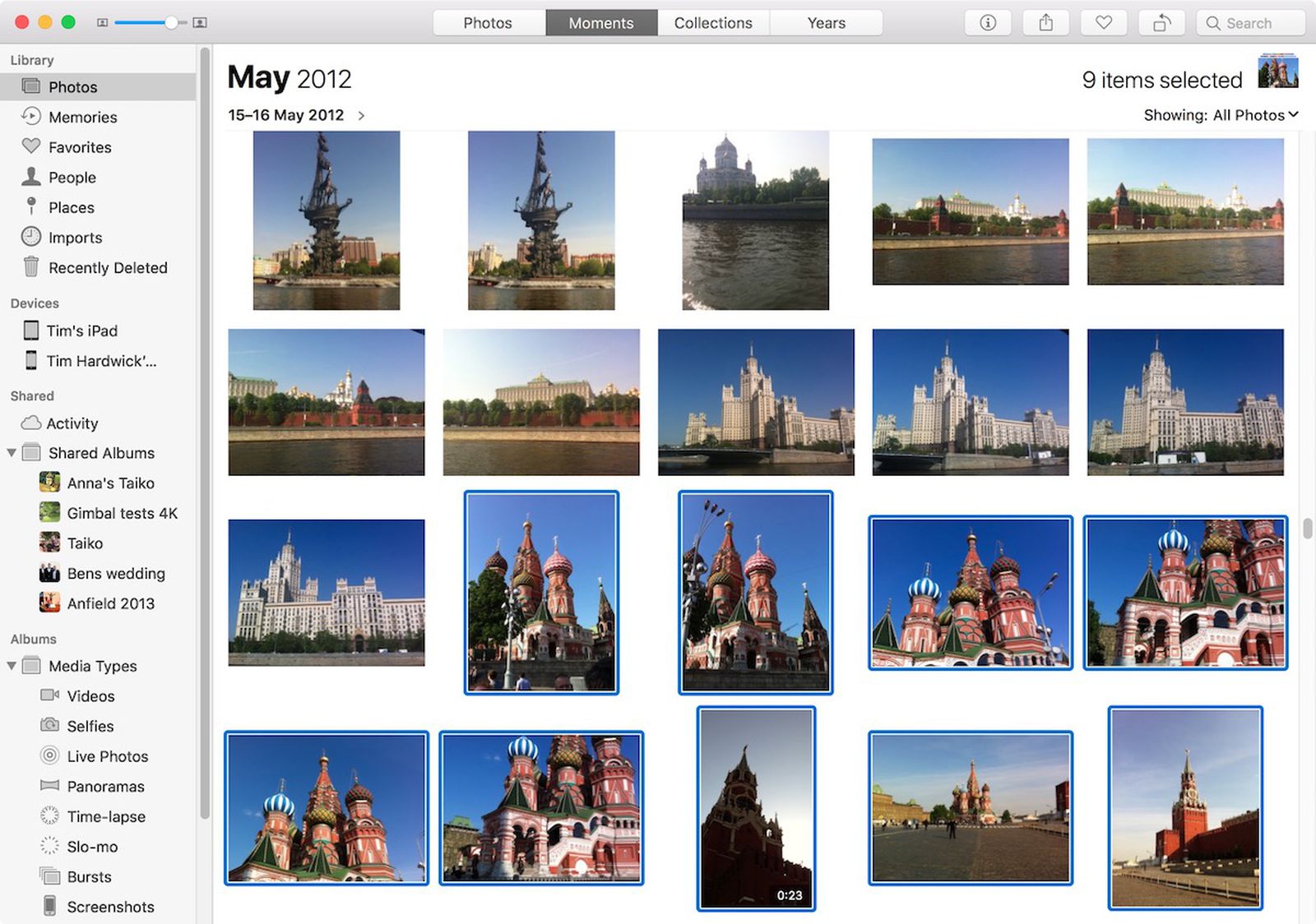Switch to the Years tab
1316x924 pixels.
coord(825,22)
